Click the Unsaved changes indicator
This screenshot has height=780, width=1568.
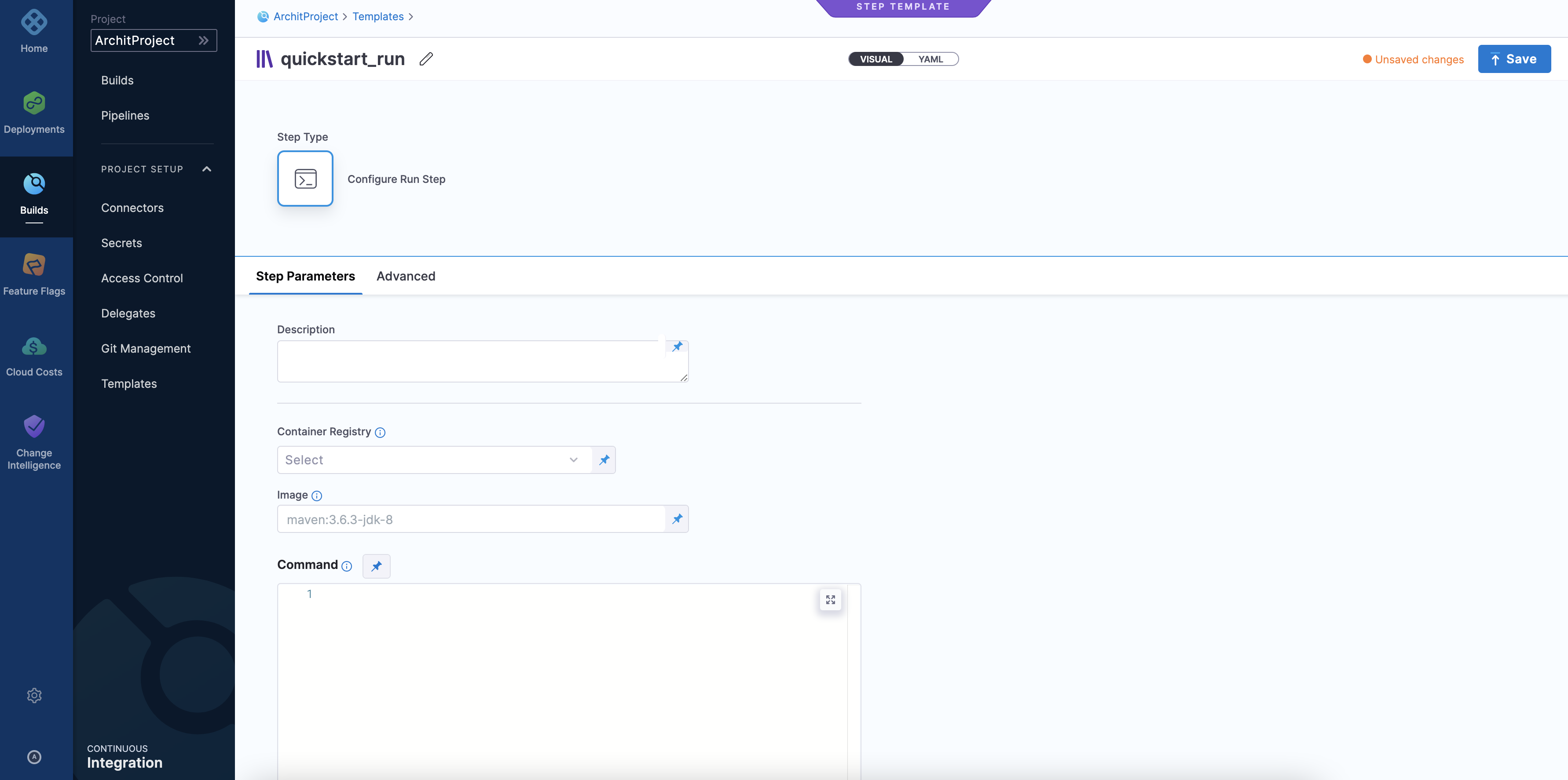[1413, 59]
